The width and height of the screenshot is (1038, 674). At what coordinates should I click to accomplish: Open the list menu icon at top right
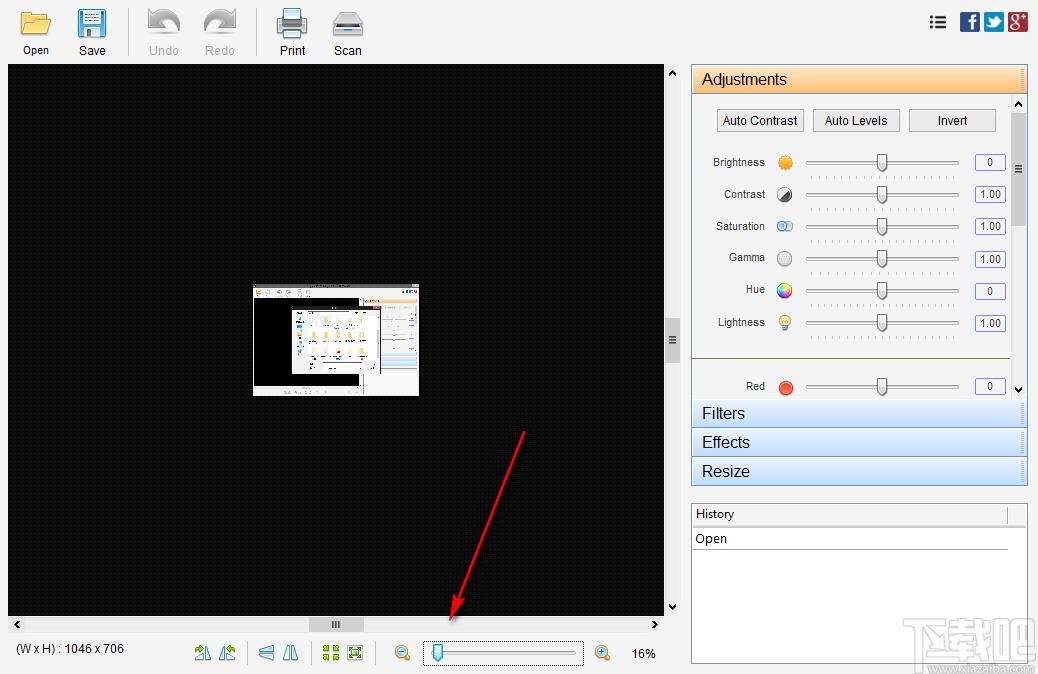tap(937, 23)
